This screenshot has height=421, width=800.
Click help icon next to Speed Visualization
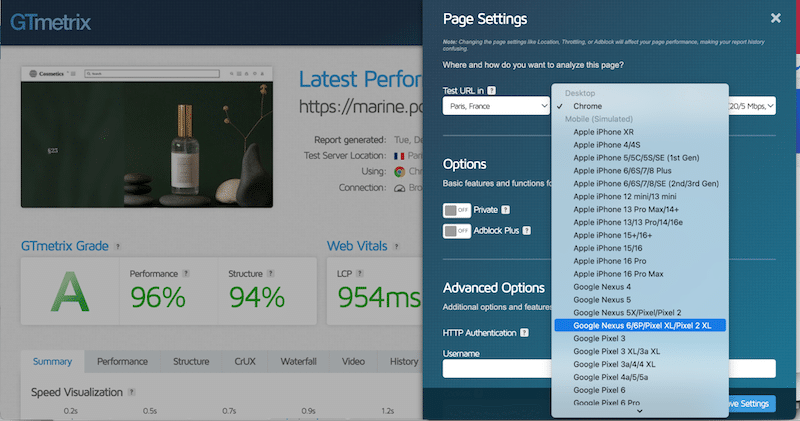tap(132, 392)
